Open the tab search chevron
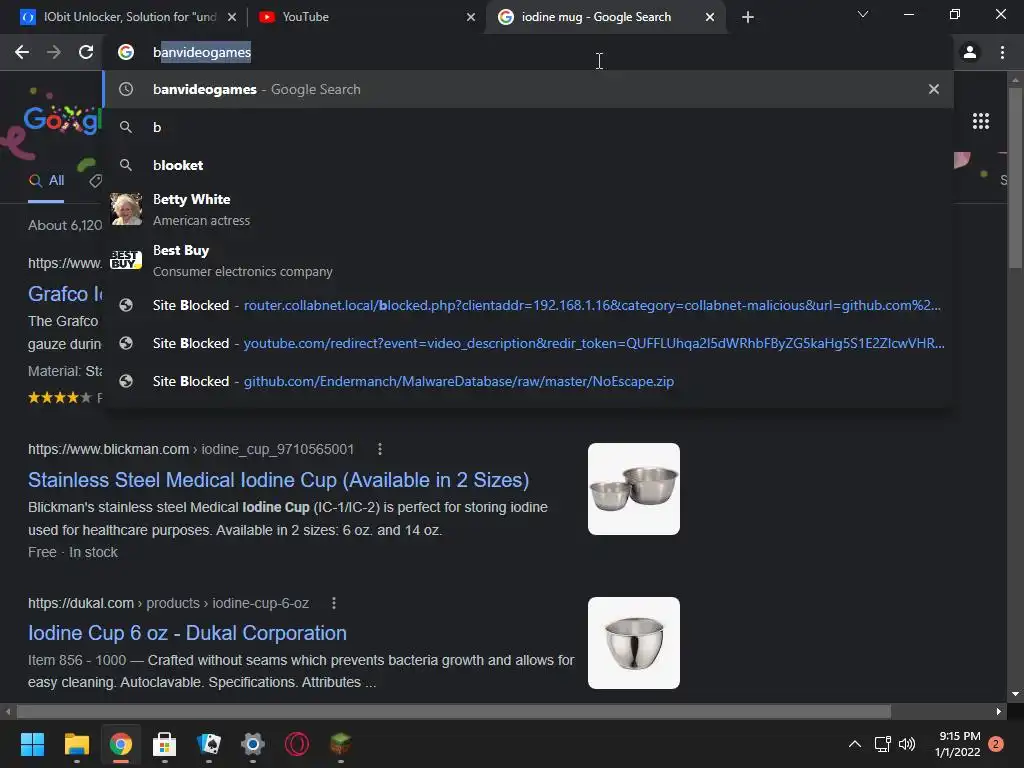Viewport: 1024px width, 768px height. coord(863,14)
